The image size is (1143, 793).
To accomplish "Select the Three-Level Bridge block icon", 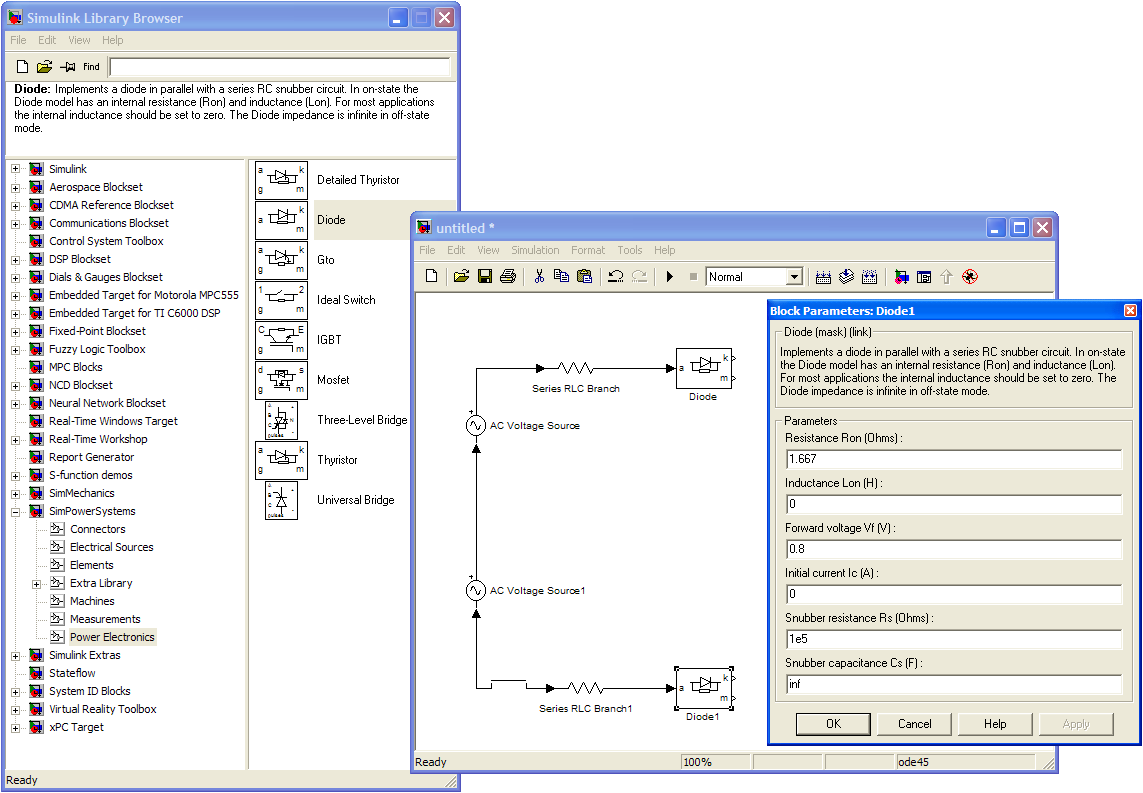I will pyautogui.click(x=281, y=421).
